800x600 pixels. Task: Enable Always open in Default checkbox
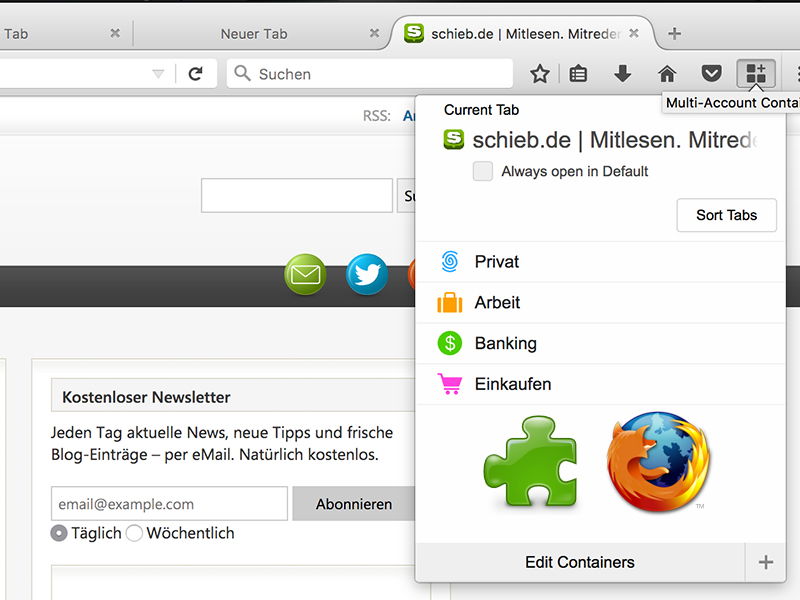point(483,171)
